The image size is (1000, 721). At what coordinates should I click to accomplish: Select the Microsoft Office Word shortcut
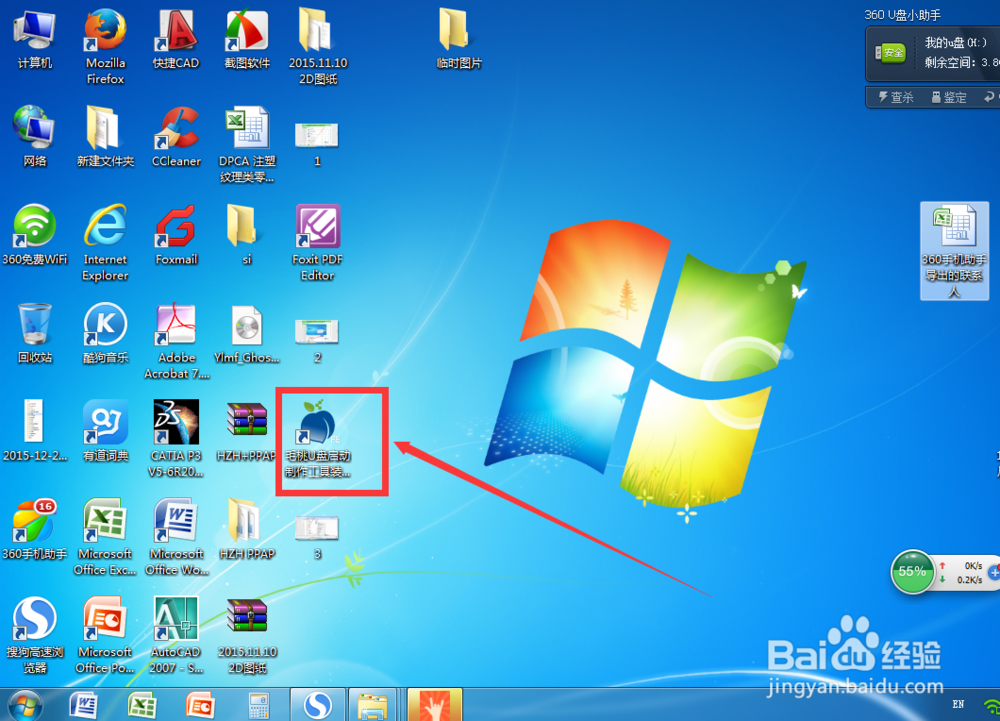coord(176,537)
